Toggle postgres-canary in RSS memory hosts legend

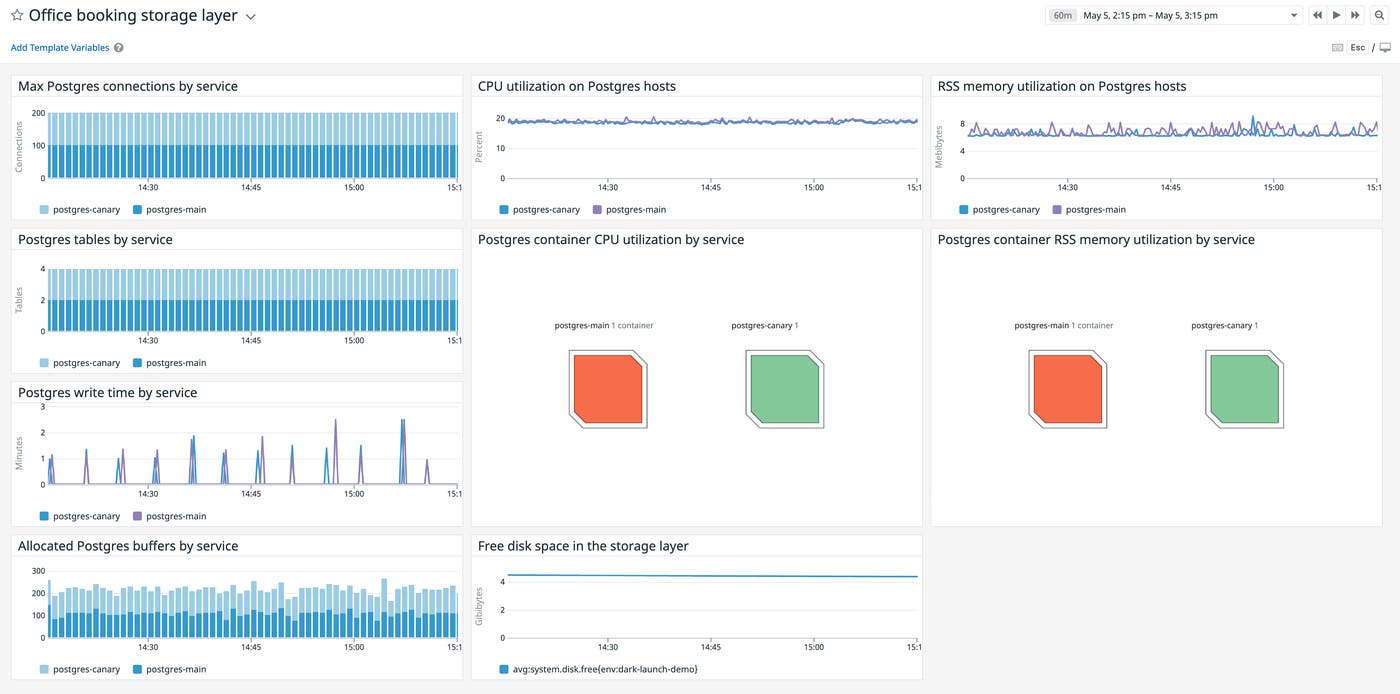coord(999,210)
